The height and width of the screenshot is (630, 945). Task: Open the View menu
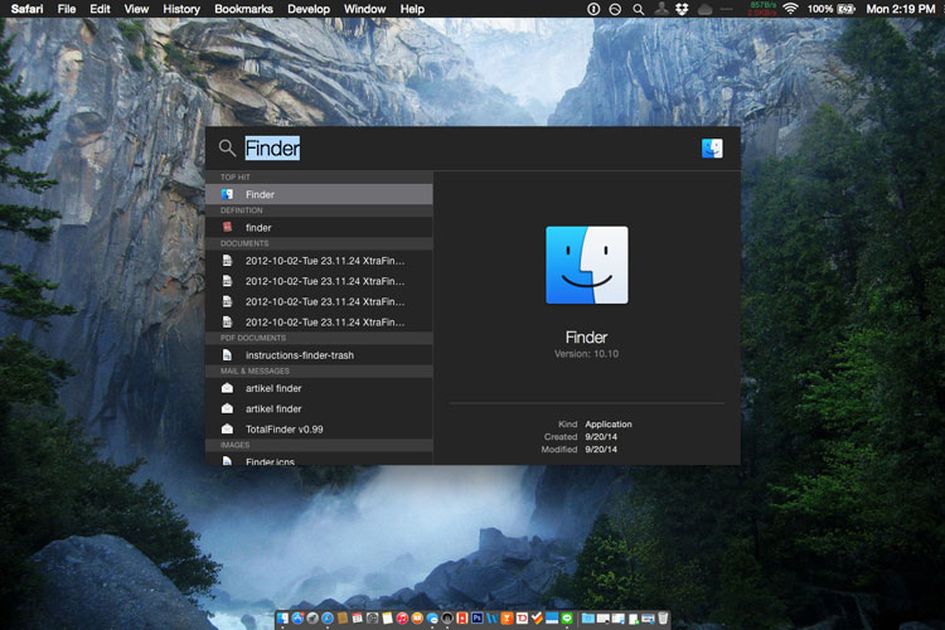[136, 9]
